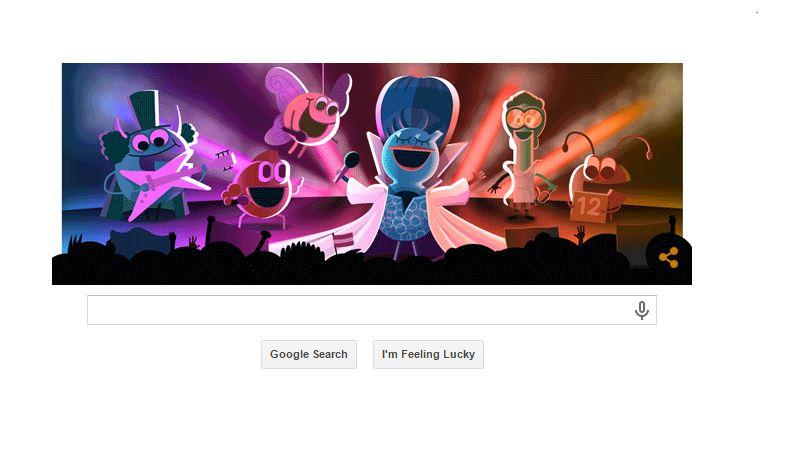The height and width of the screenshot is (468, 800).
Task: Click the red and white flag in the crowd
Action: click(343, 241)
